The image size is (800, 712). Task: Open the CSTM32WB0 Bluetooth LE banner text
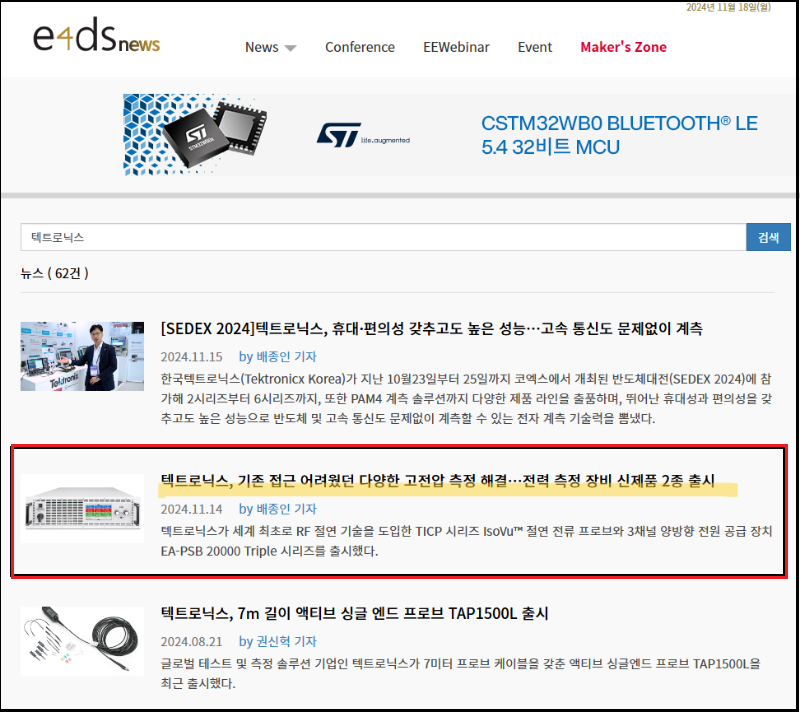click(x=619, y=135)
